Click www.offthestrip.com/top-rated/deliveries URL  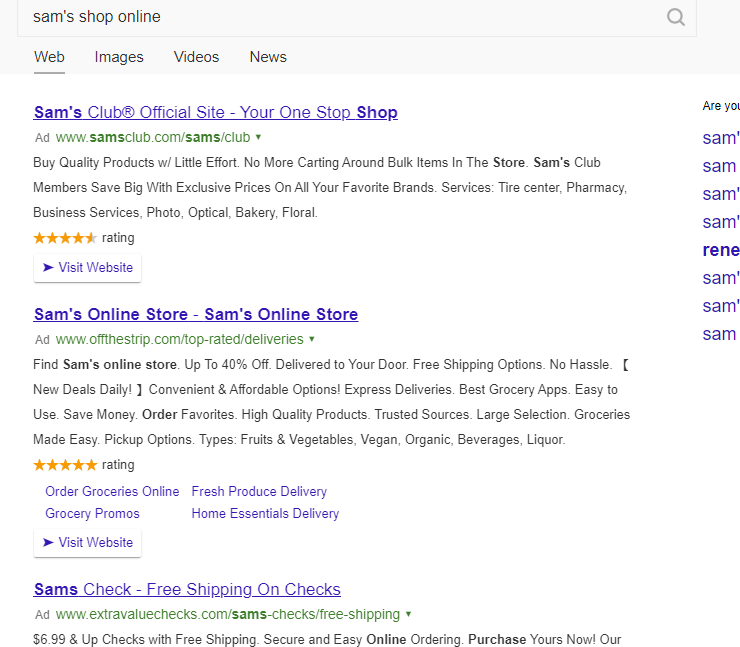[x=179, y=339]
